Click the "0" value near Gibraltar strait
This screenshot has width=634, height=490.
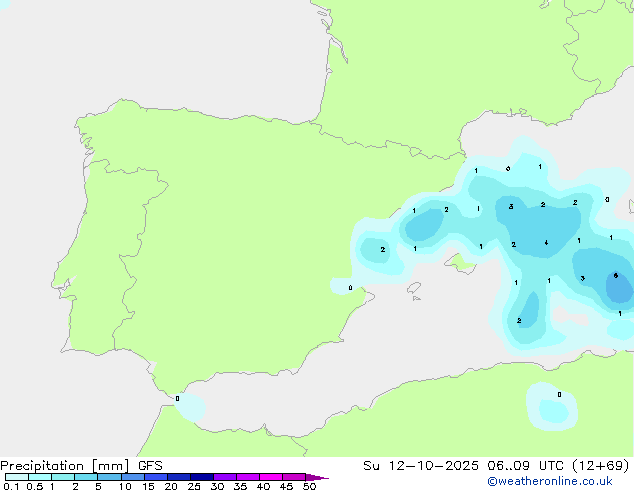[x=177, y=399]
